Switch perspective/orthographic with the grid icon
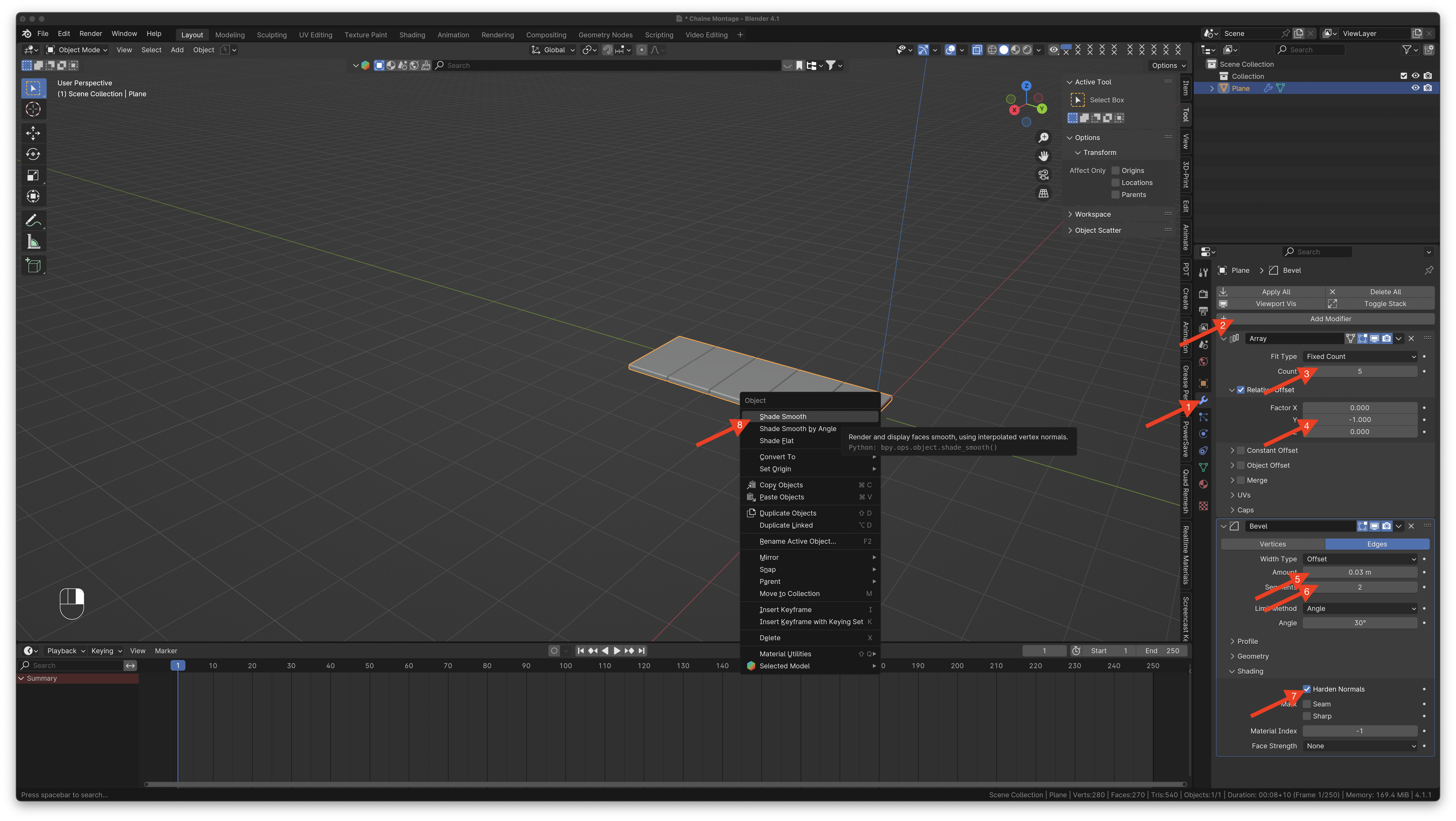 [1043, 193]
